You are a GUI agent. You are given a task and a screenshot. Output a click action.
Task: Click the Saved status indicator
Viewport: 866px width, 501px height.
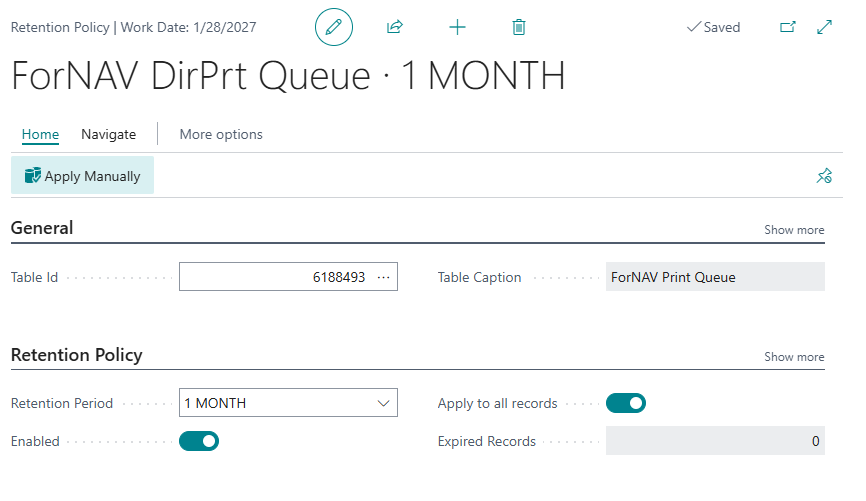click(713, 27)
